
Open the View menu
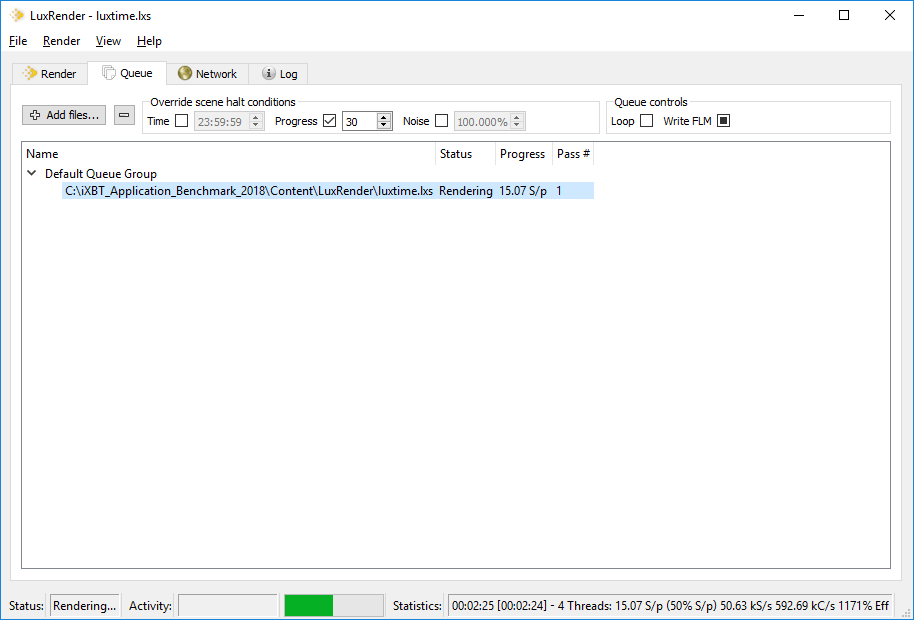[x=108, y=41]
